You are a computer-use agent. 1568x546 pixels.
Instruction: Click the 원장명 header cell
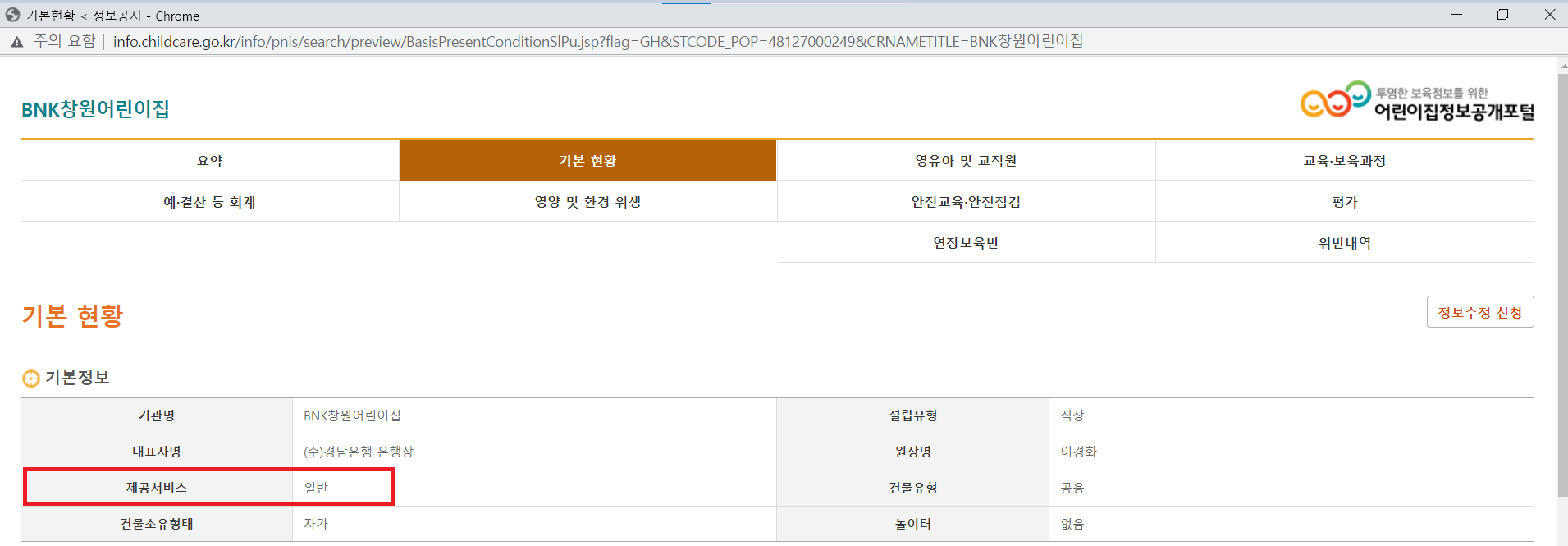point(912,452)
